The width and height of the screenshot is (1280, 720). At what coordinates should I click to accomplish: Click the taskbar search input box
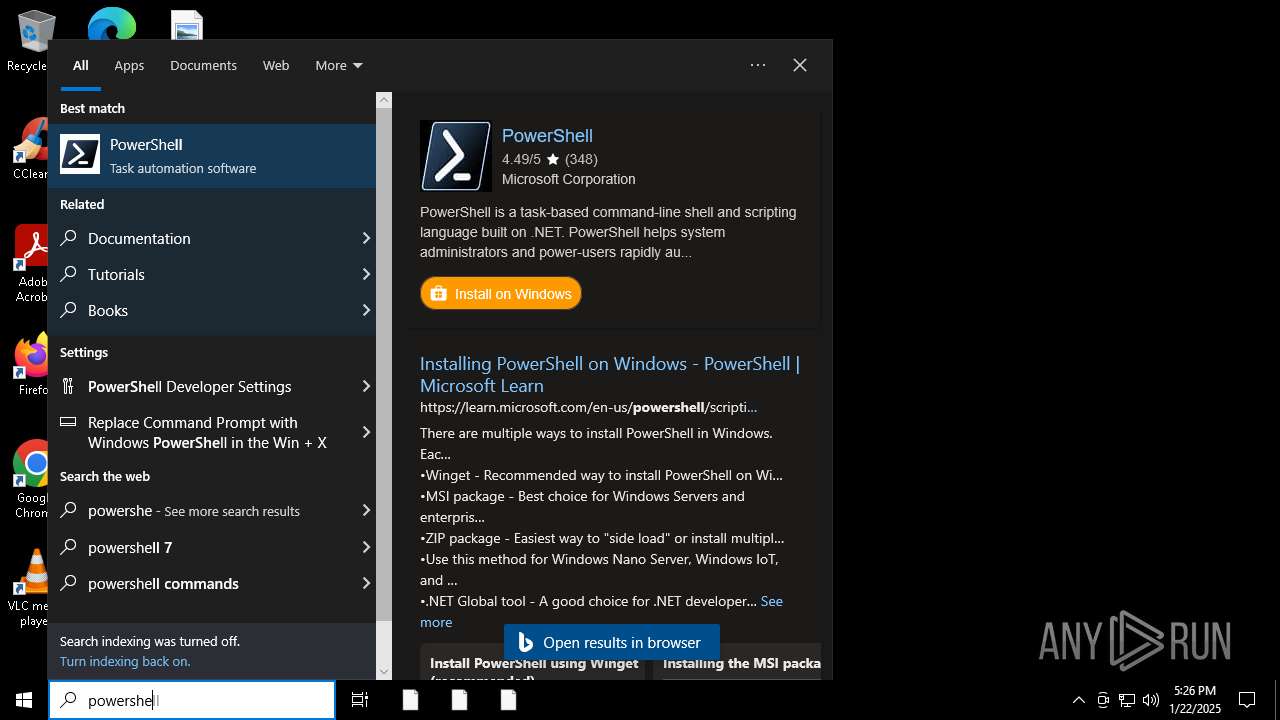[x=192, y=700]
